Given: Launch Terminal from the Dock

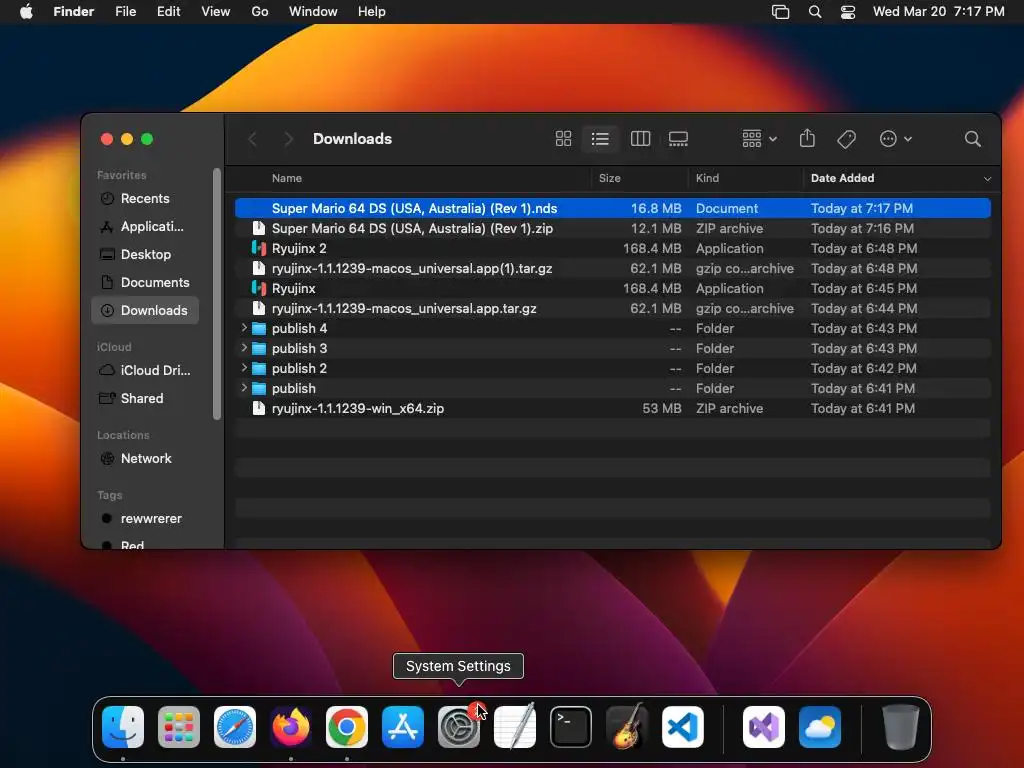Looking at the screenshot, I should pos(571,727).
